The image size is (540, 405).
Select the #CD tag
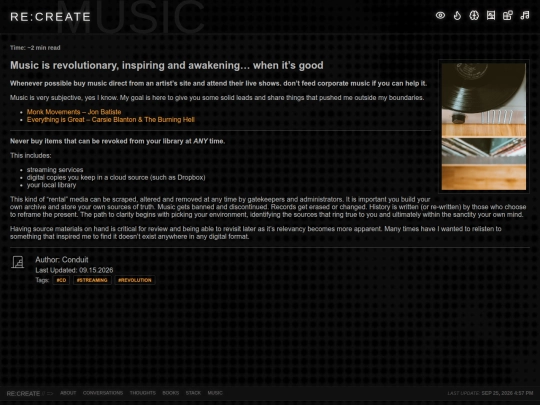(x=61, y=280)
